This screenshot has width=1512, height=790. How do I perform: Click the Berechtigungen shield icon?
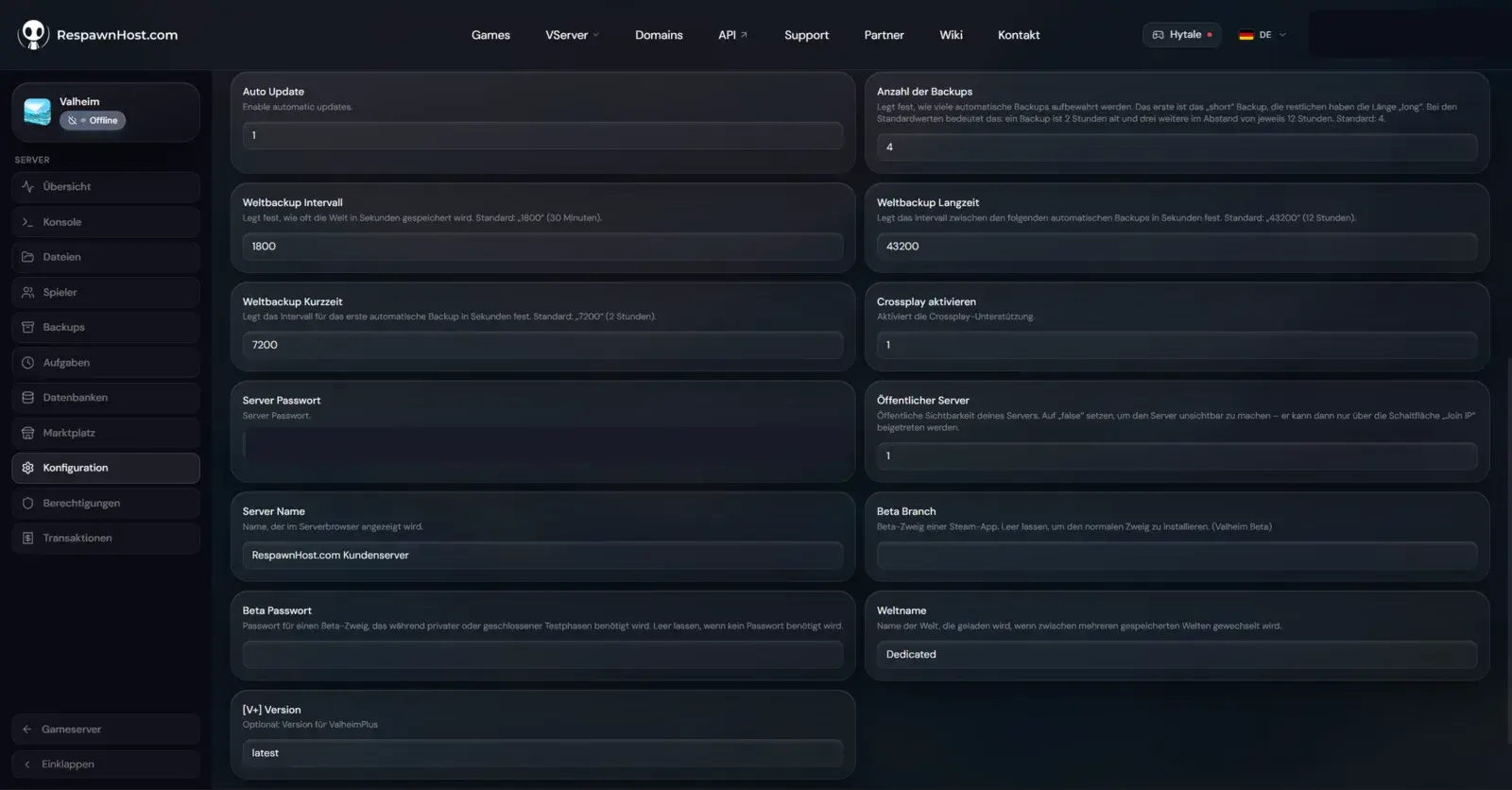tap(27, 503)
